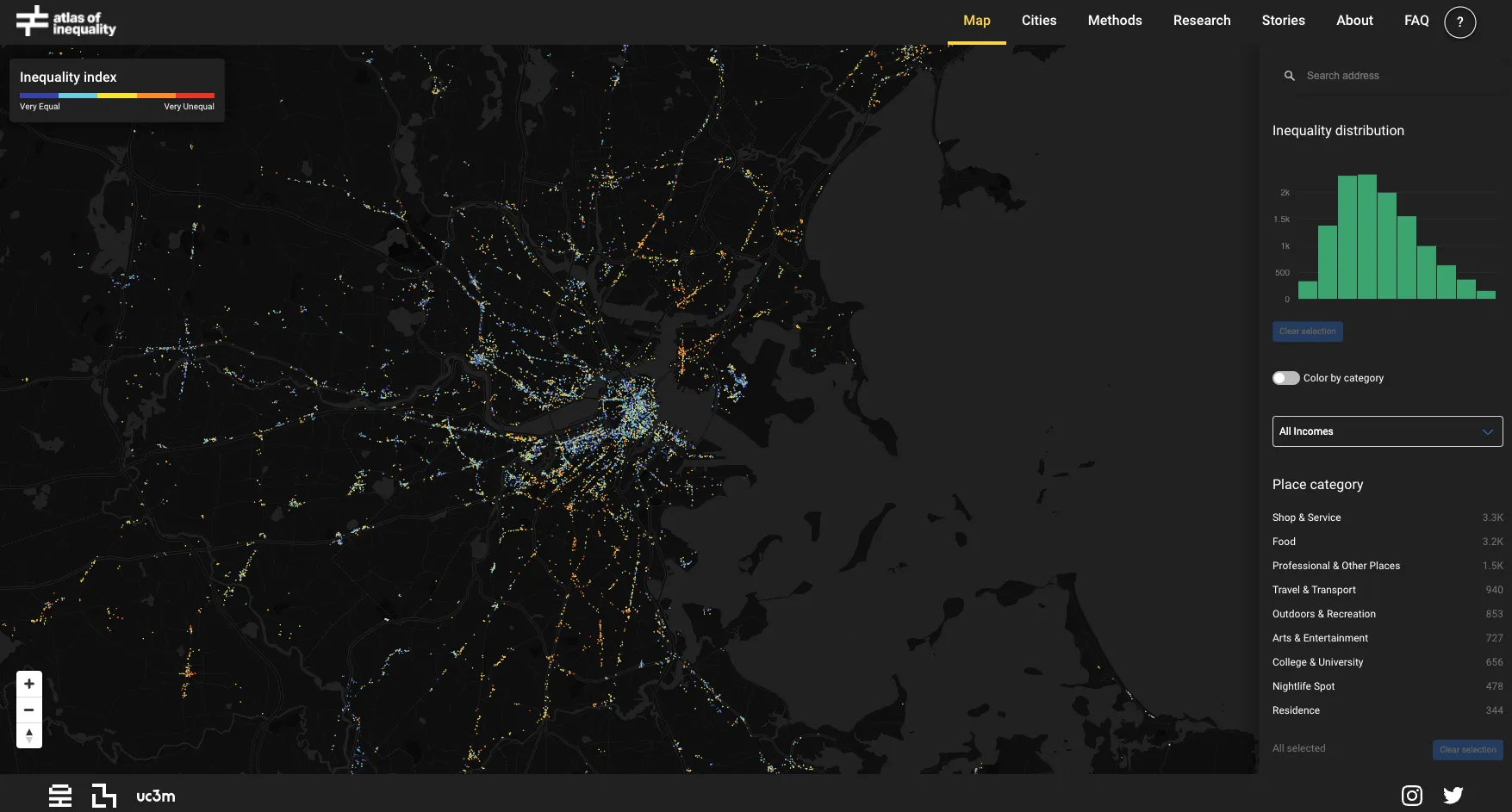
Task: Open the Twitter bird icon
Action: coord(1453,796)
